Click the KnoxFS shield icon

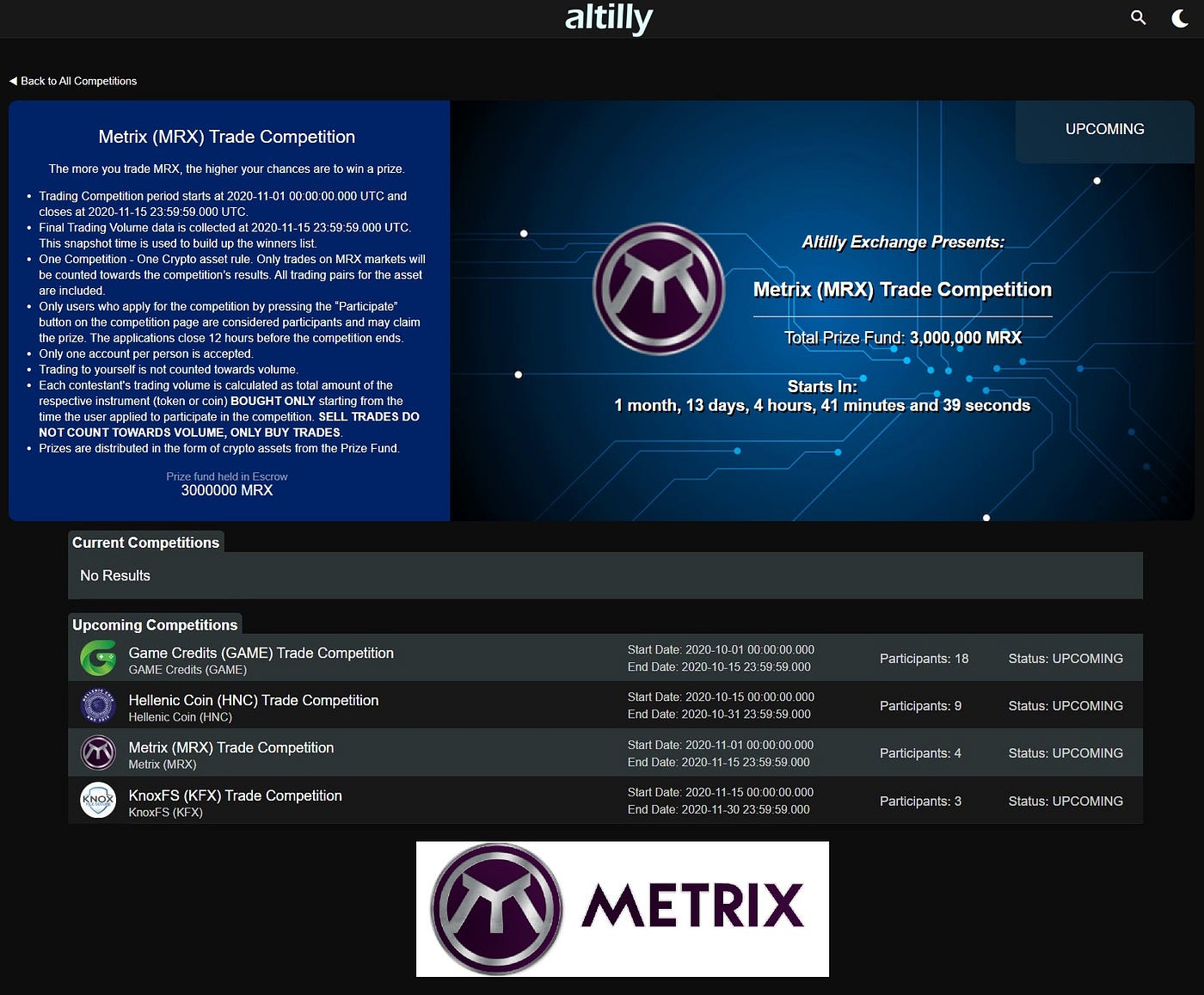(98, 800)
